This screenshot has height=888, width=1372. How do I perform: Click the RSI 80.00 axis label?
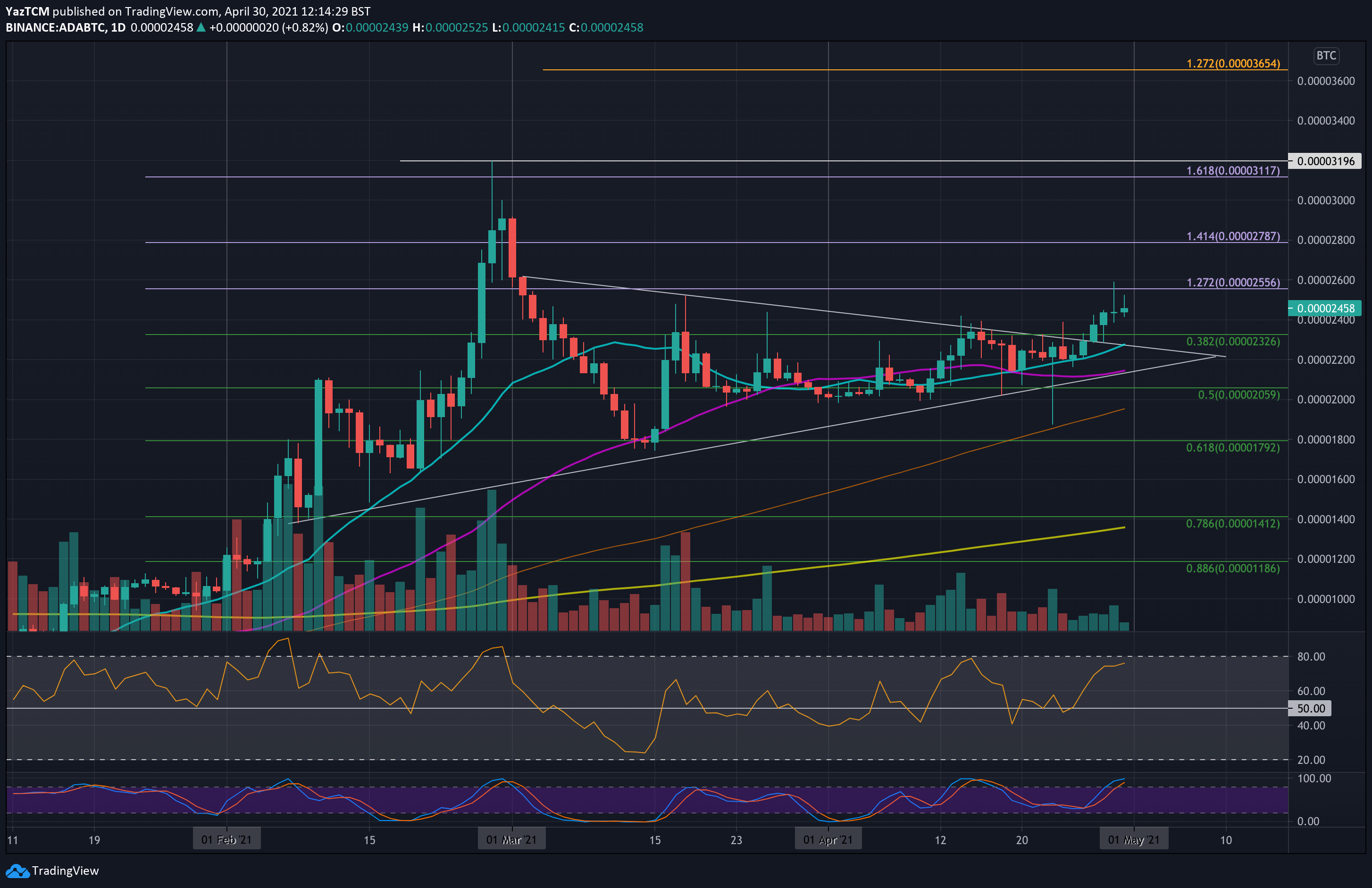point(1311,657)
